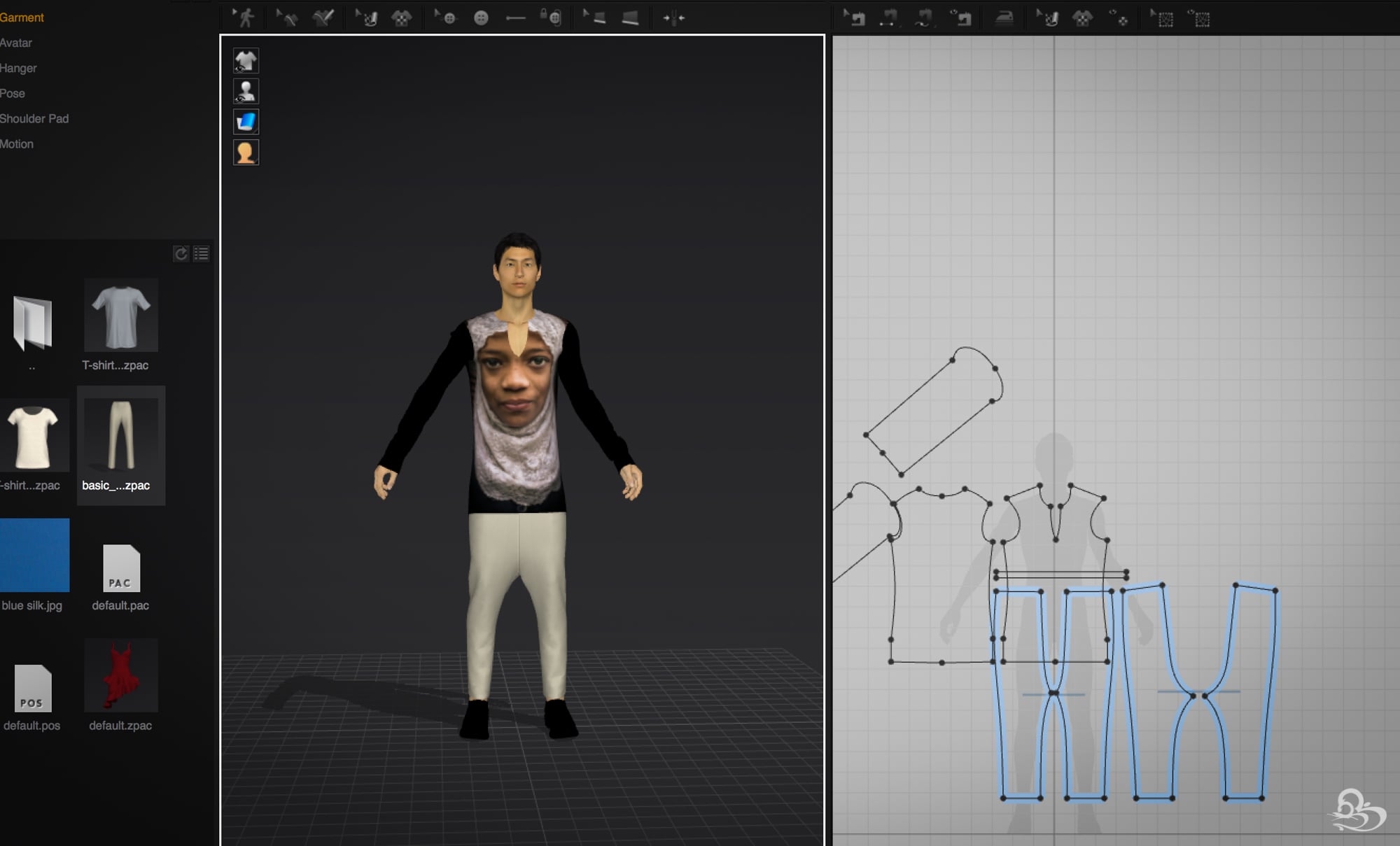Viewport: 1400px width, 846px height.
Task: Toggle Show Sewing eye icon
Action: (x=960, y=19)
